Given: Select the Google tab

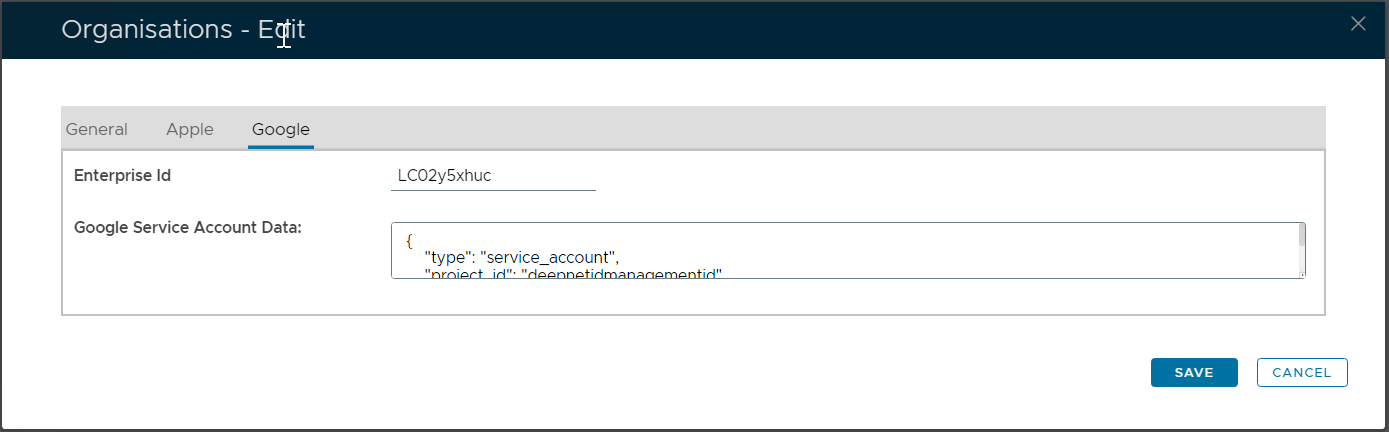Looking at the screenshot, I should click(x=281, y=129).
